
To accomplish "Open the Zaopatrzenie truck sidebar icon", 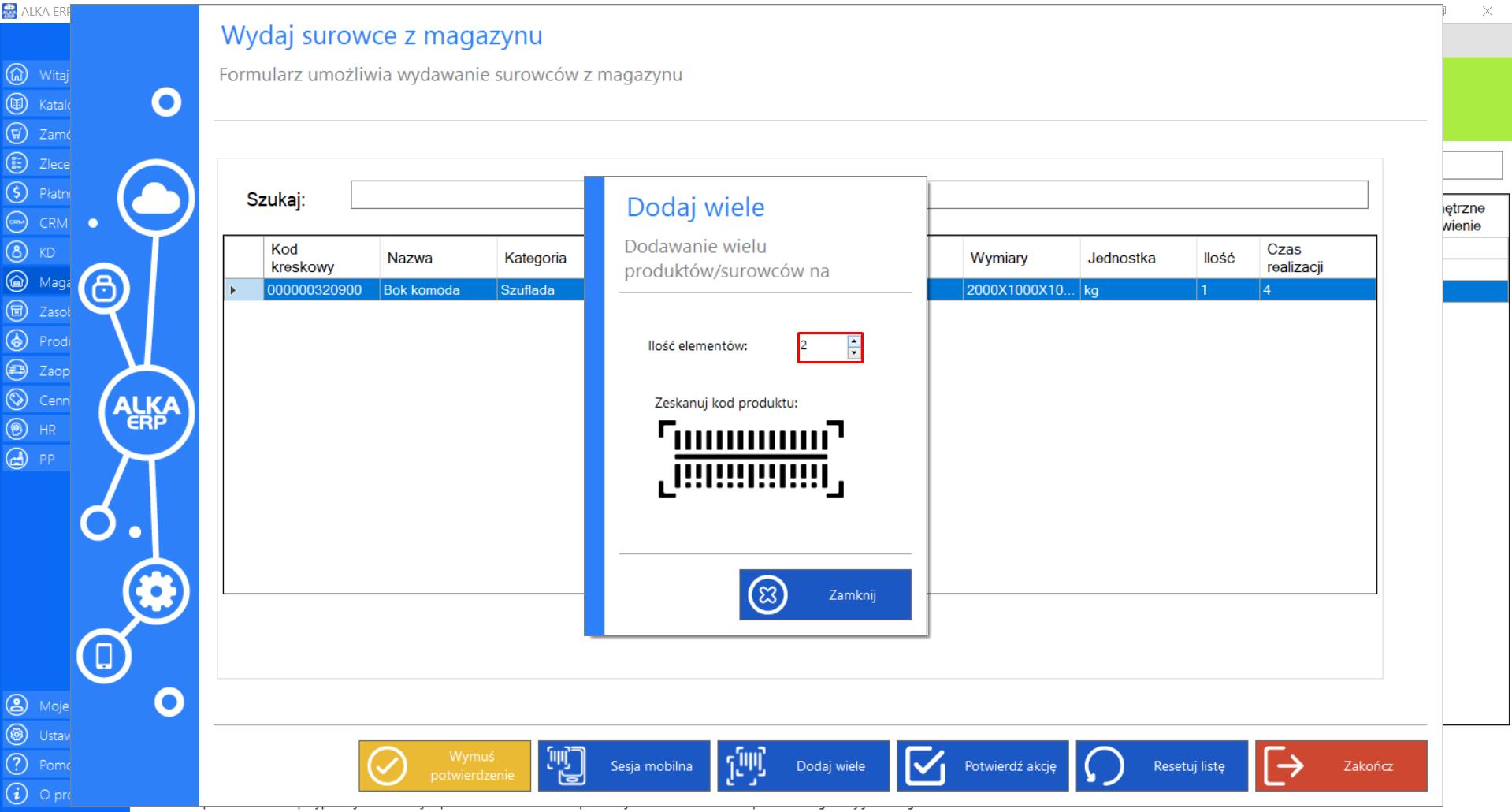I will [17, 370].
